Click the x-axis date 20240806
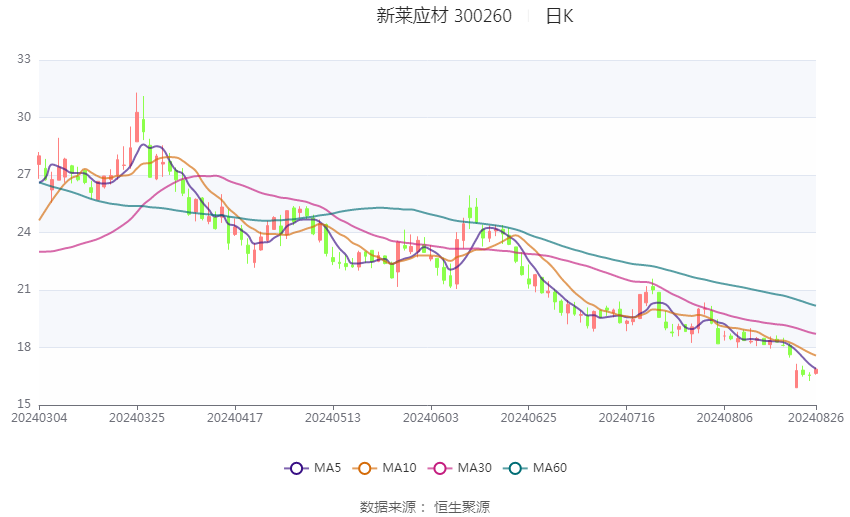The width and height of the screenshot is (850, 517). tap(725, 418)
